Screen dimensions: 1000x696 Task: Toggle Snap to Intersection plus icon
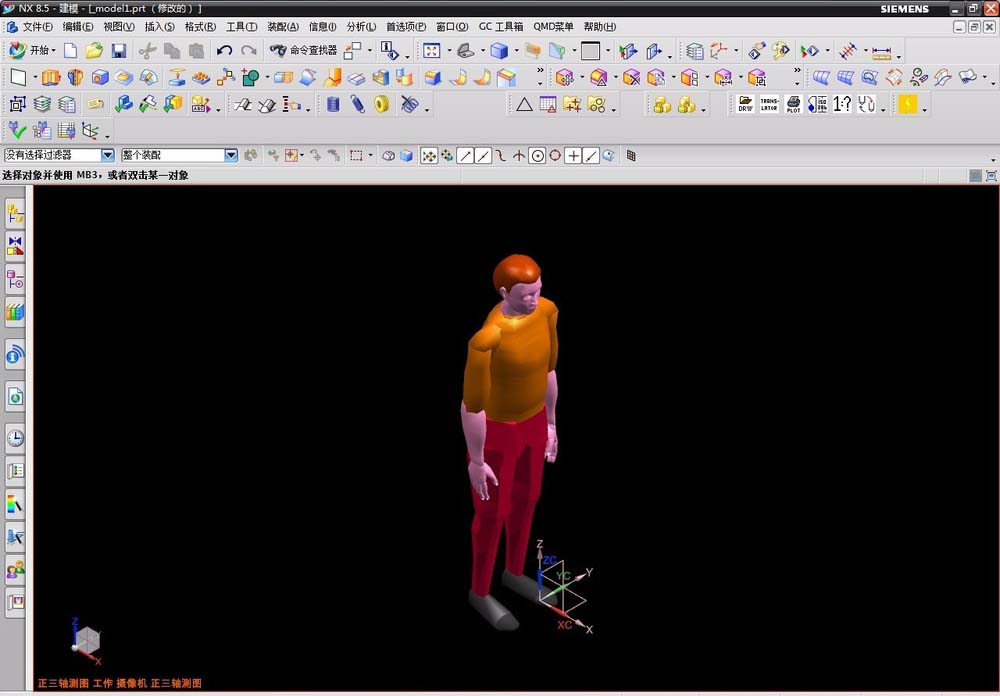(x=573, y=156)
